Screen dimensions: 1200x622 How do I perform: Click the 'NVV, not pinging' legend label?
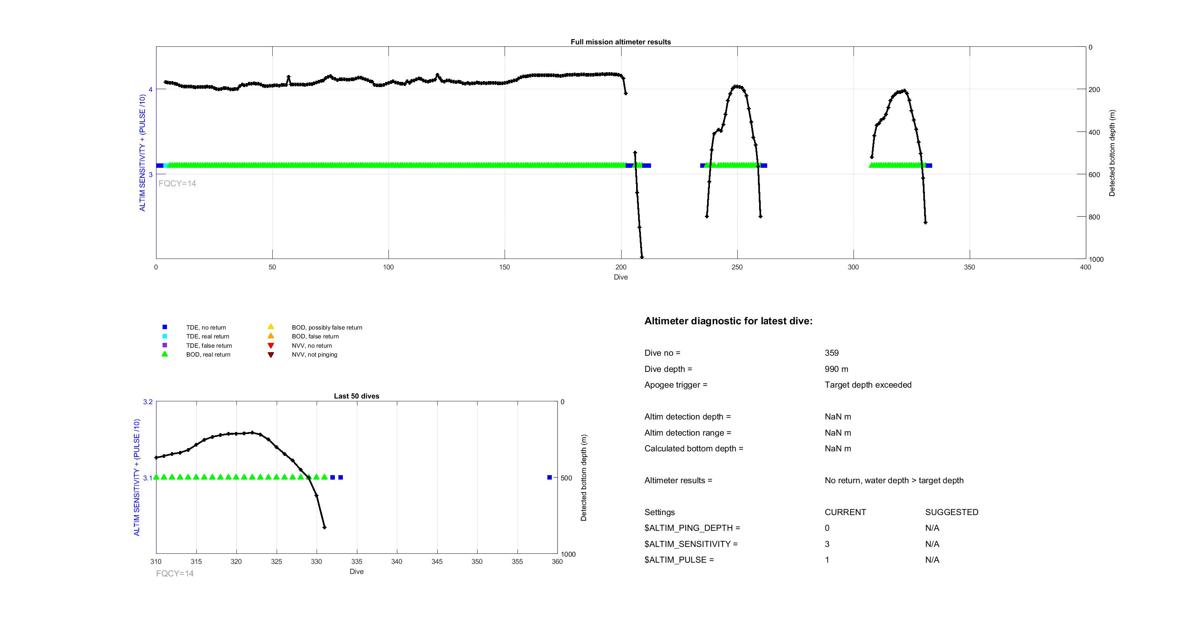[x=314, y=354]
